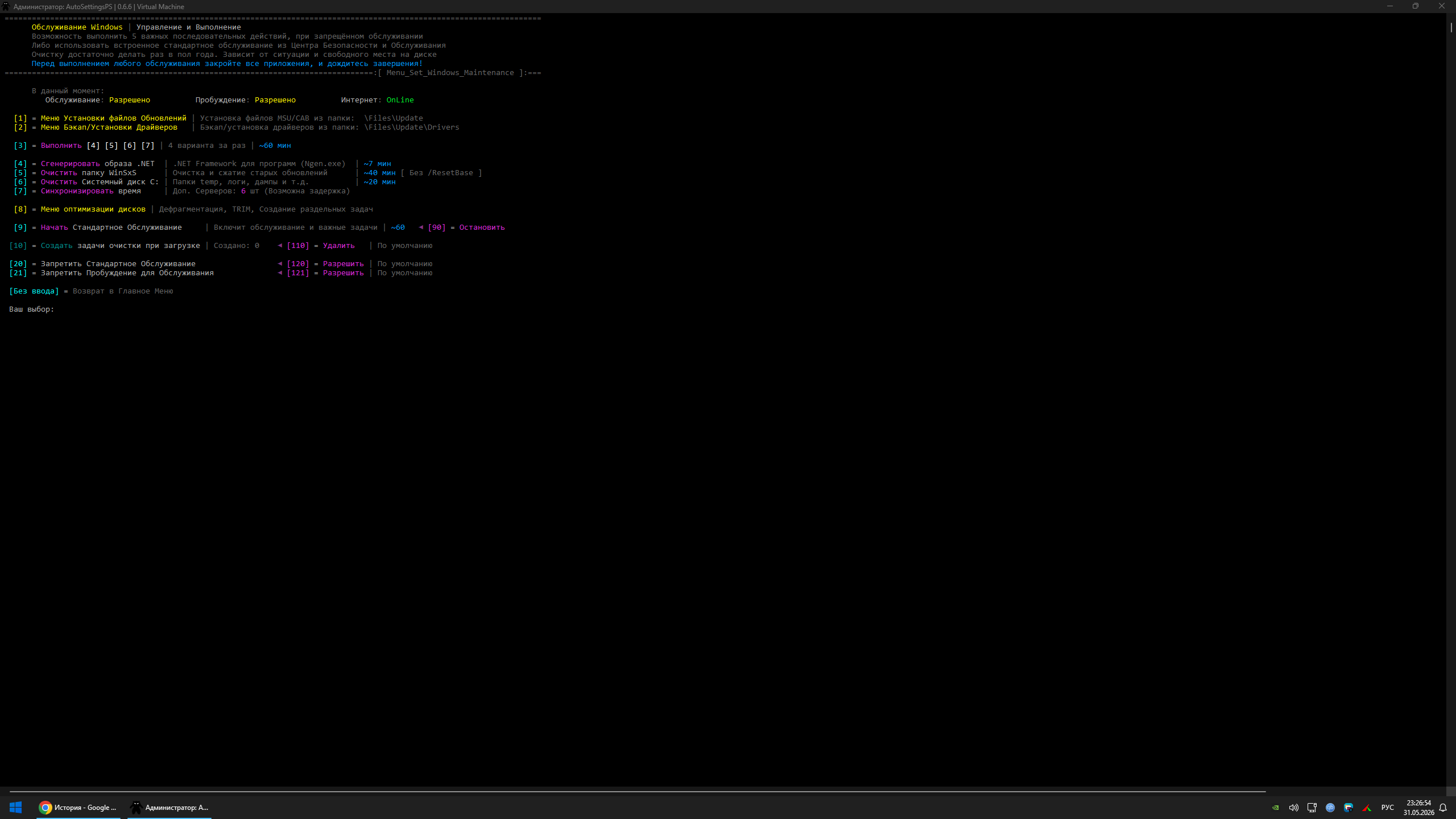The width and height of the screenshot is (1456, 819).
Task: Minimize the AutoSettingsPS console window
Action: coord(1390,6)
